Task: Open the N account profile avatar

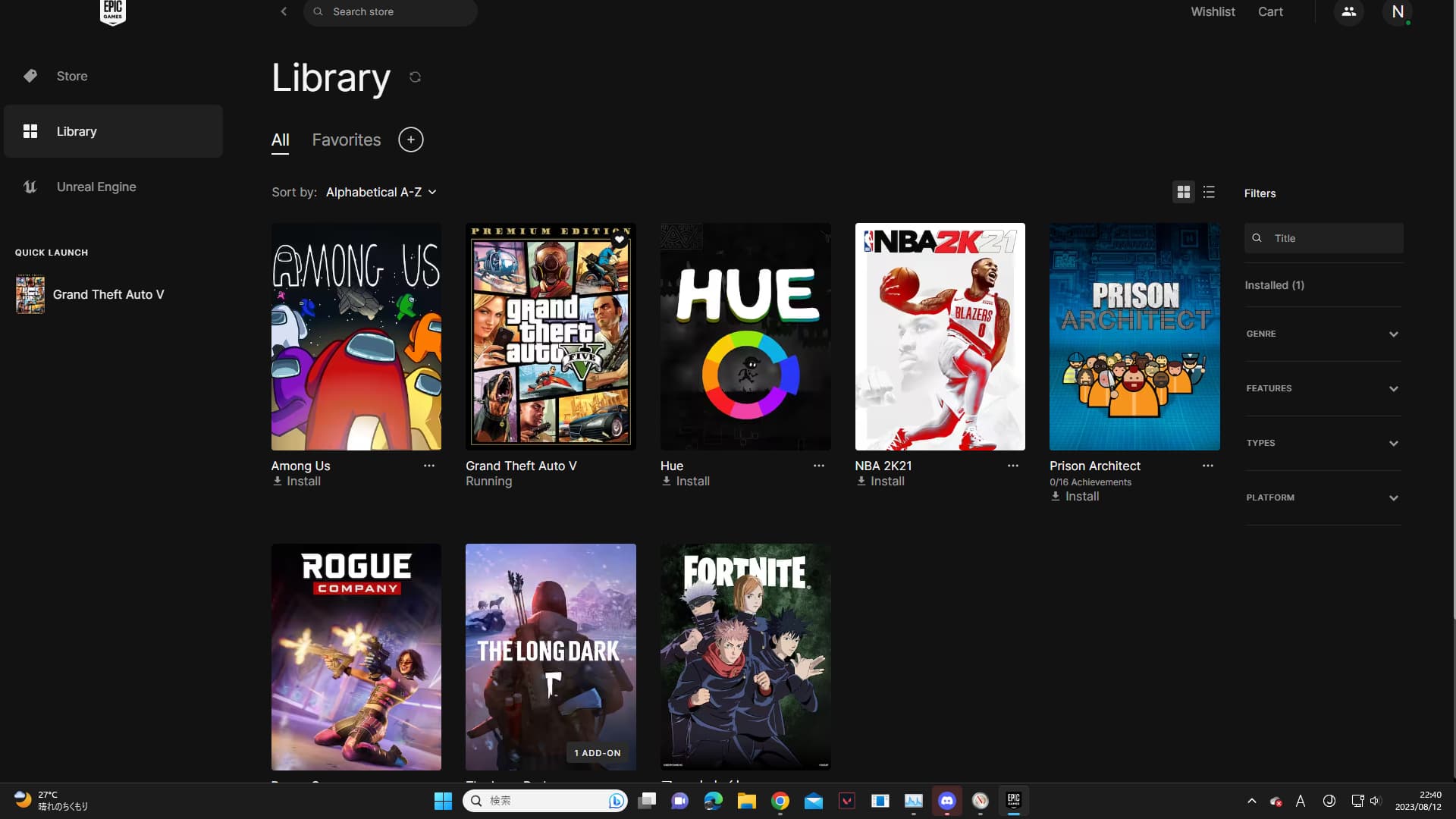Action: (x=1397, y=11)
